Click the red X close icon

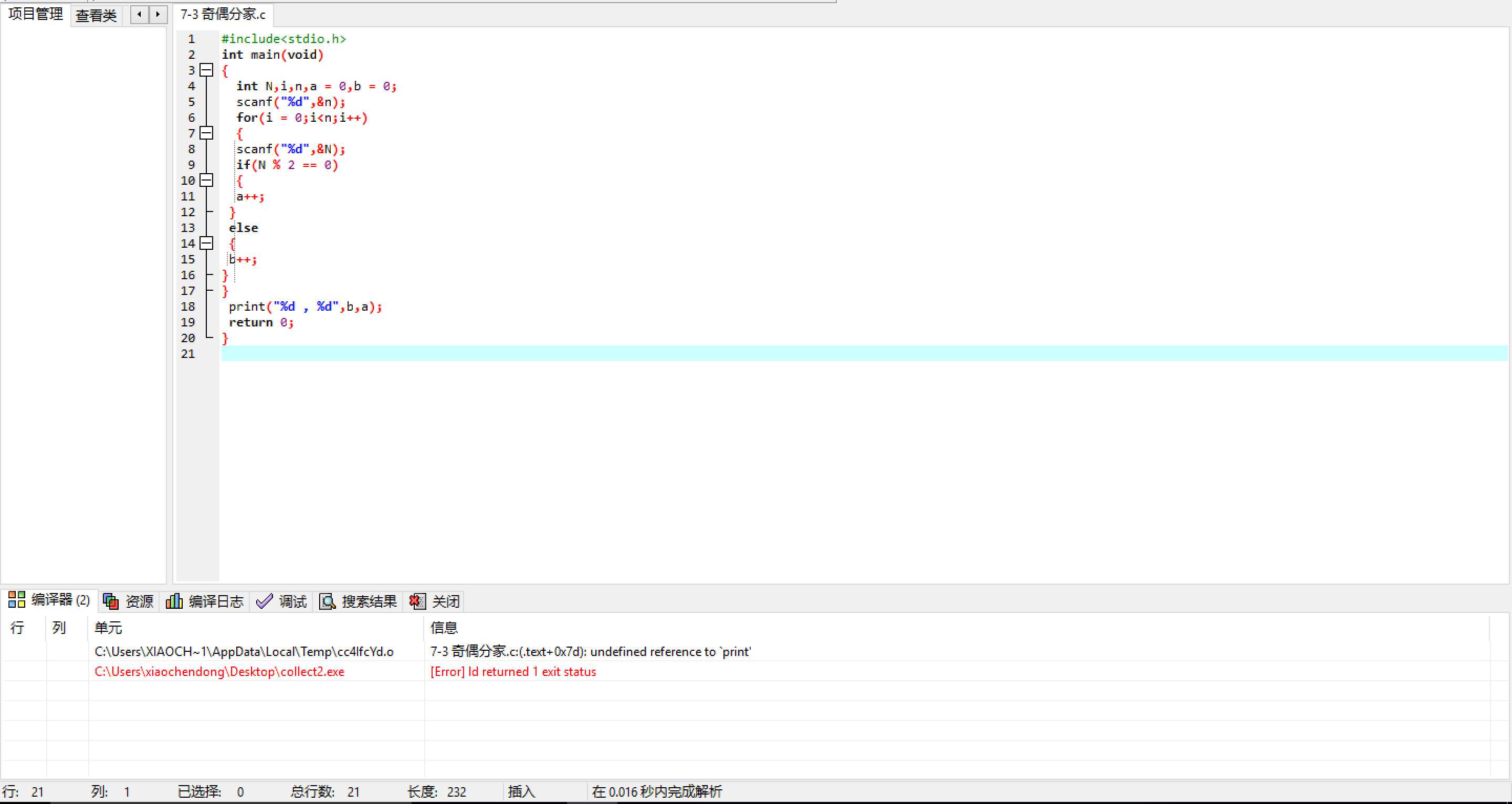(x=417, y=601)
